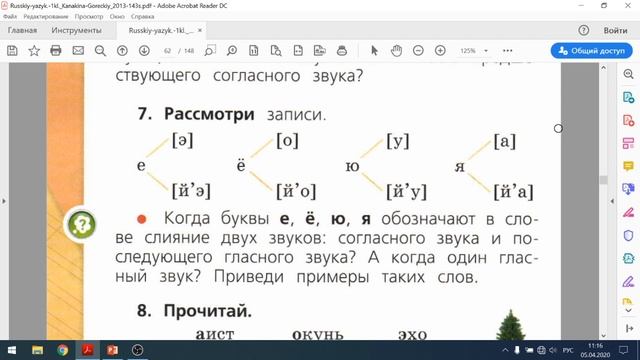Viewport: 640px width, 360px height.
Task: Open the pink Fill & Sign pen tool
Action: tap(629, 212)
